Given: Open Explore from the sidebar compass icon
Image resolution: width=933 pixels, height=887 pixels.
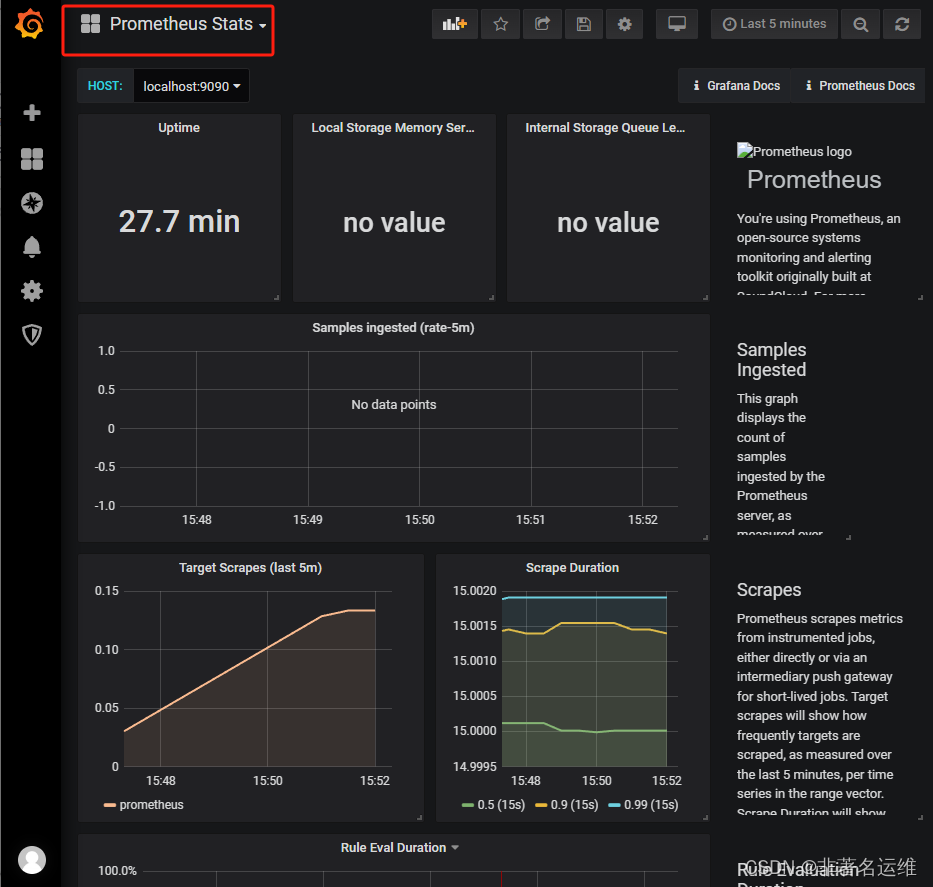Looking at the screenshot, I should coord(31,202).
